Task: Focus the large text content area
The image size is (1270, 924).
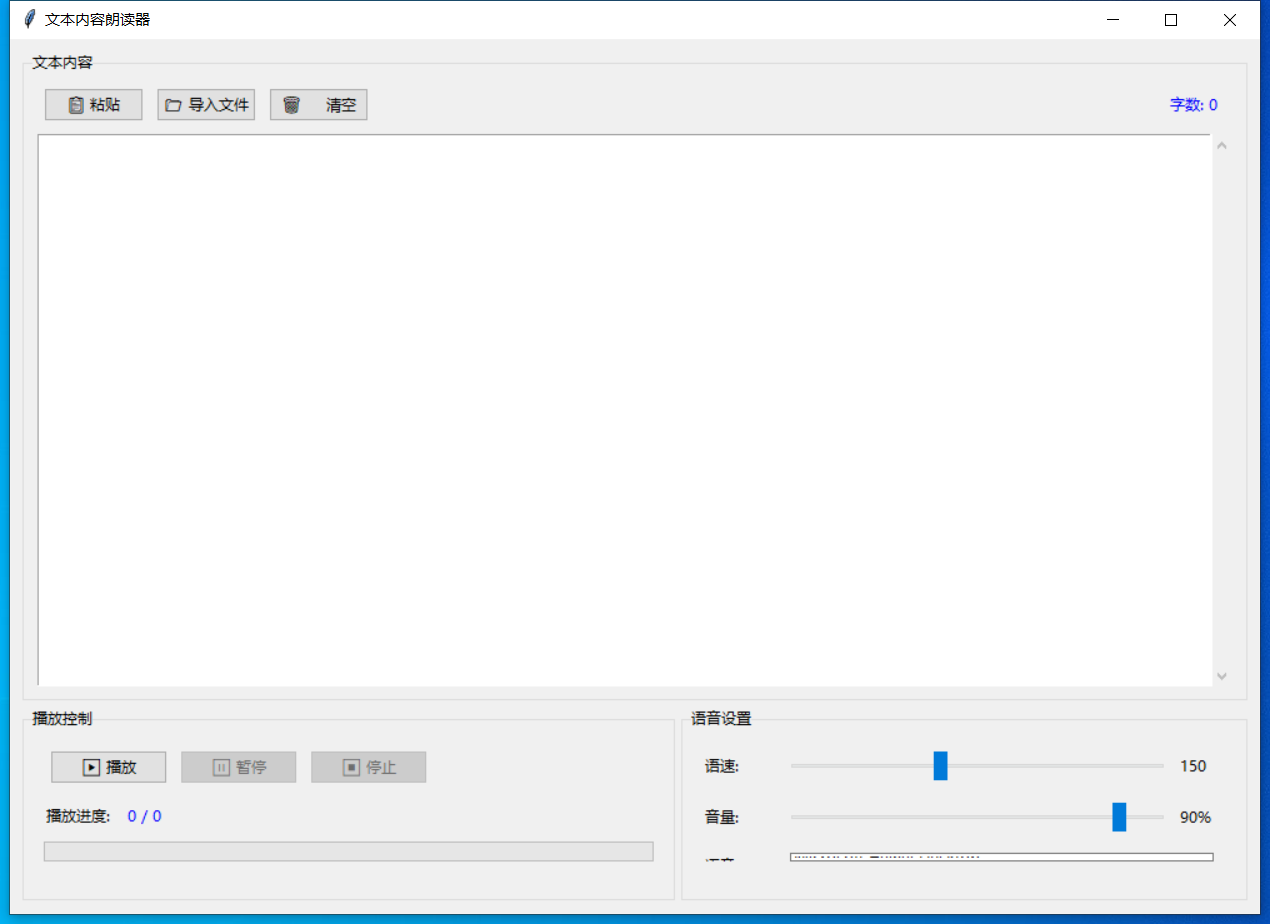Action: click(x=625, y=410)
